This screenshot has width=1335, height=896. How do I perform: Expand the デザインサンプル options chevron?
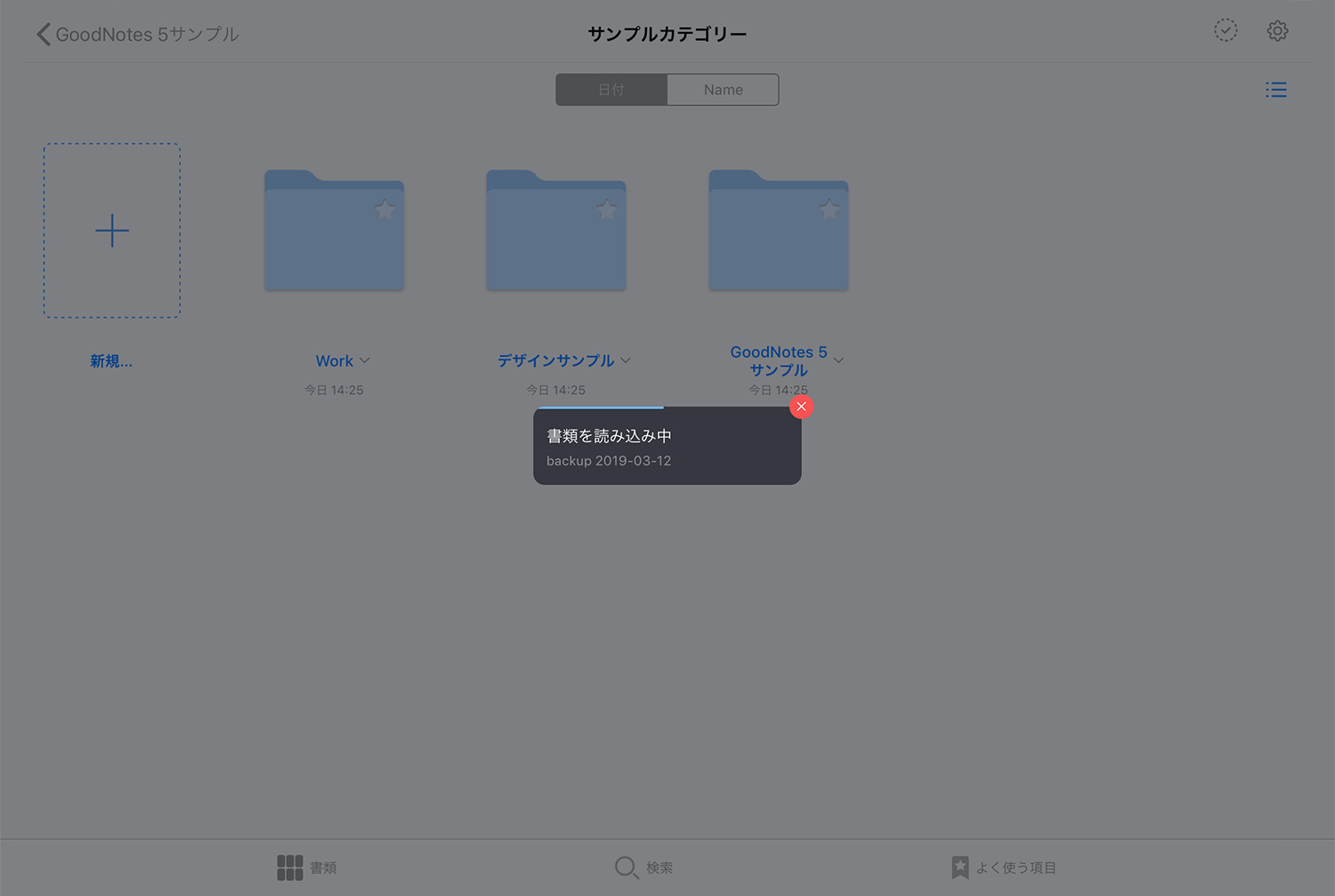[x=626, y=360]
